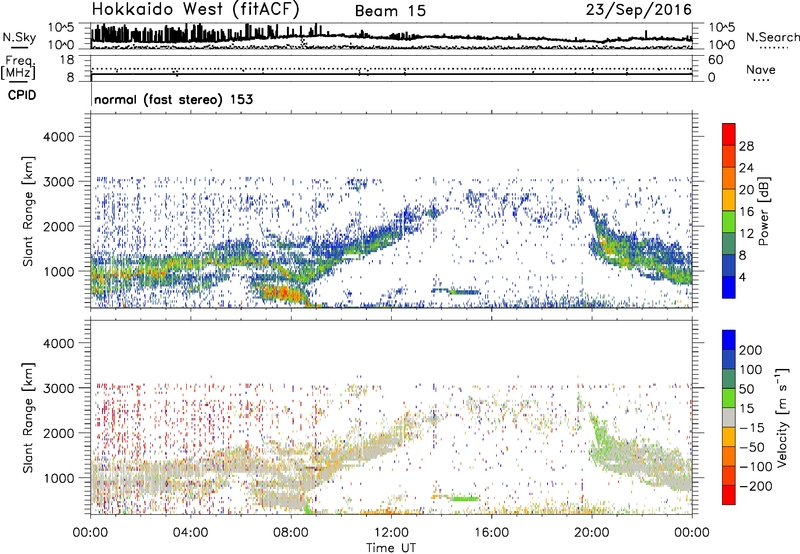Click the "Freq. [MHz]" axis label
The image size is (800, 554).
tap(18, 68)
